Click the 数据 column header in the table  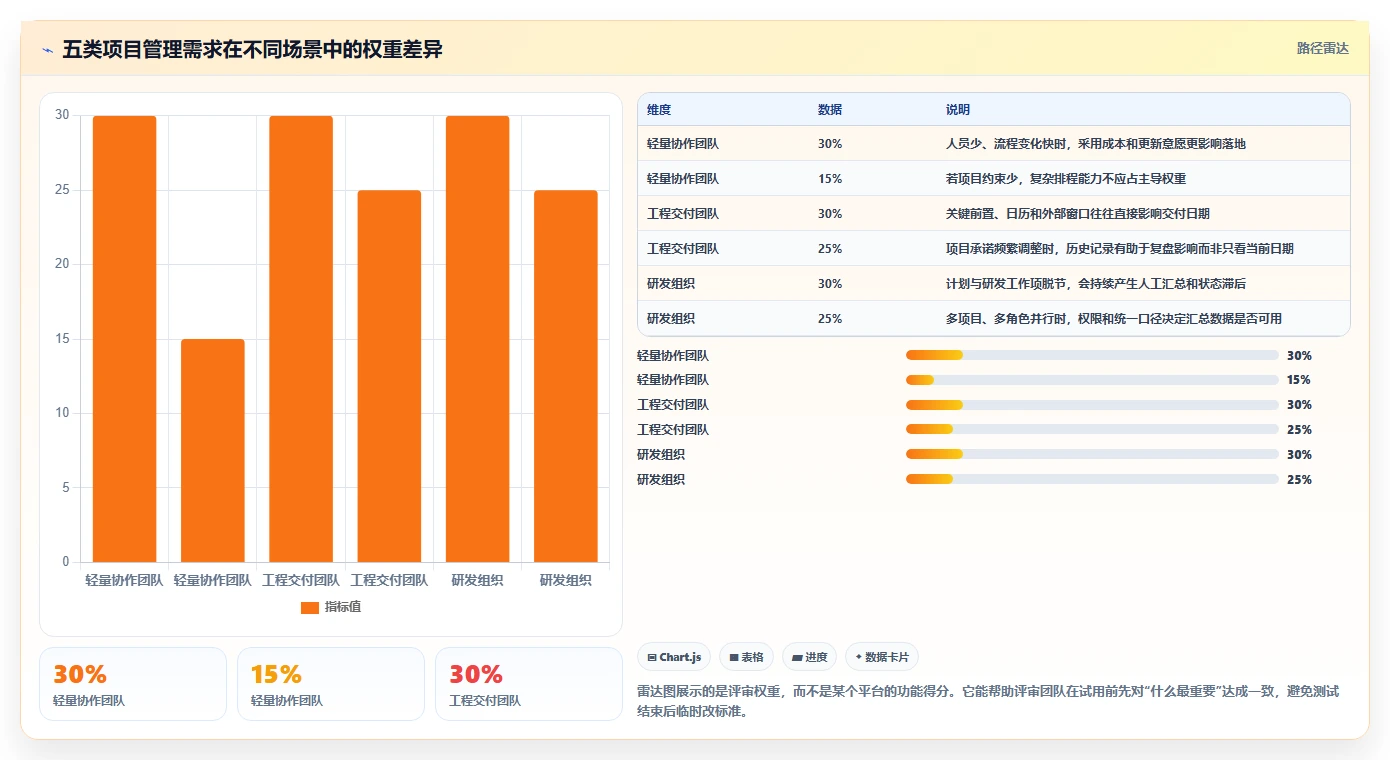pos(830,109)
